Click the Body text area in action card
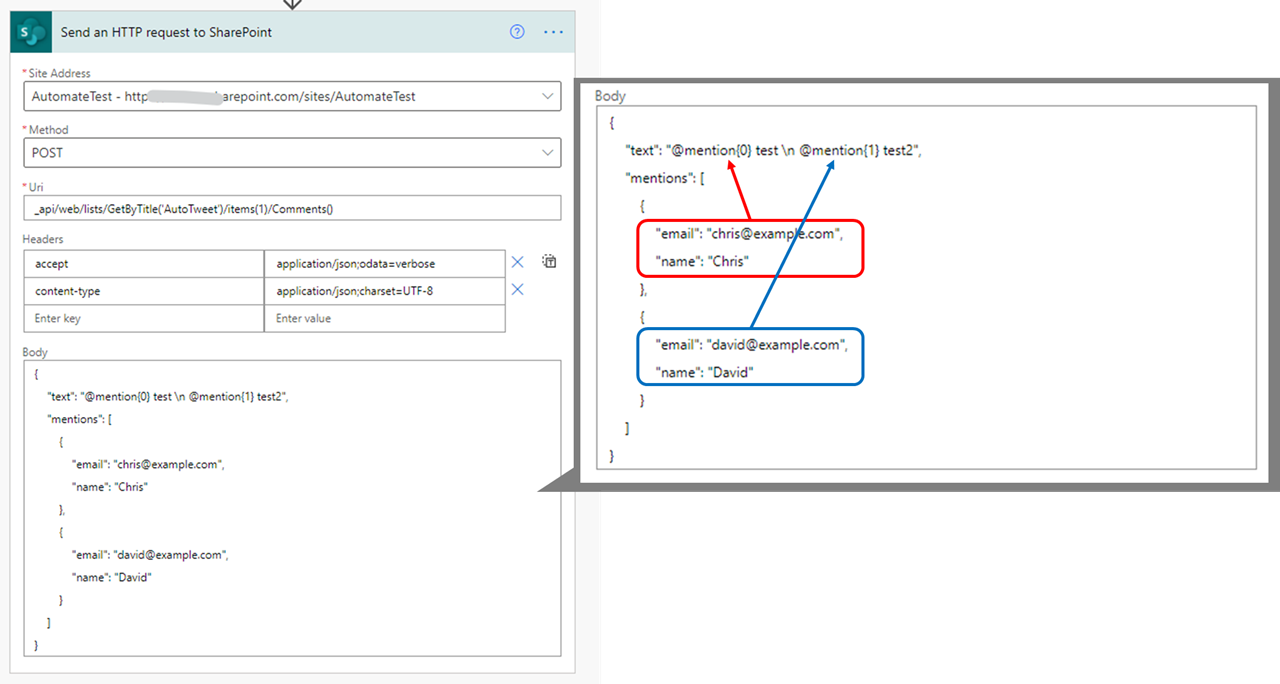Image resolution: width=1280 pixels, height=684 pixels. point(292,508)
